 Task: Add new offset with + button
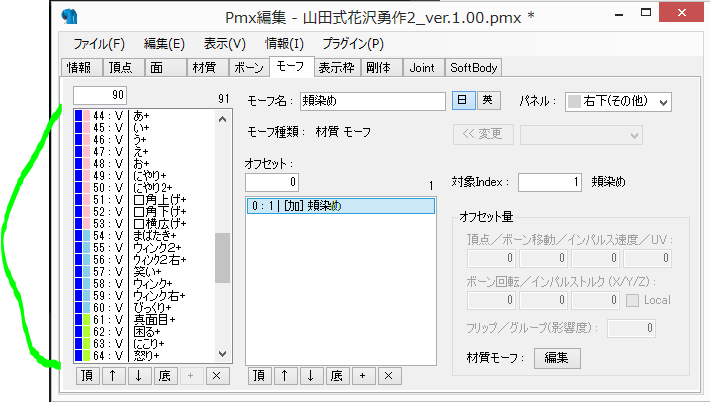click(x=363, y=376)
